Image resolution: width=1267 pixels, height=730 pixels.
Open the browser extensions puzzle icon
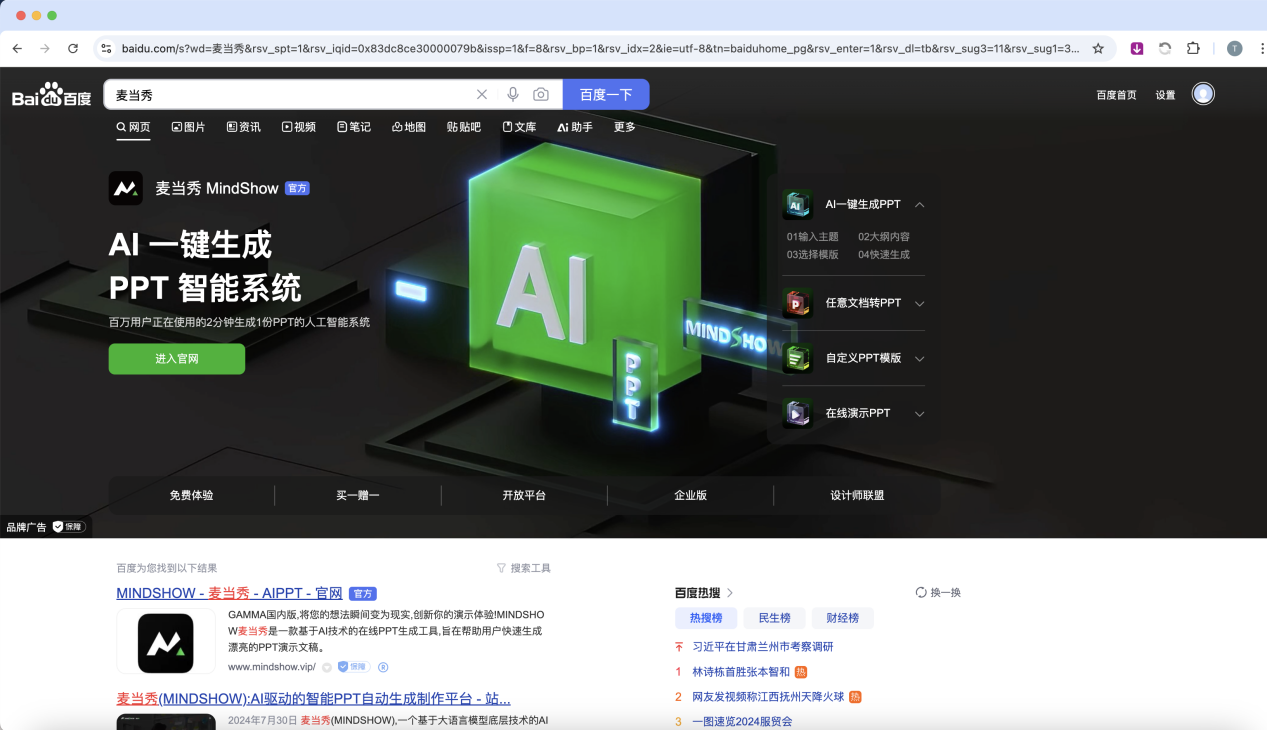point(1193,48)
